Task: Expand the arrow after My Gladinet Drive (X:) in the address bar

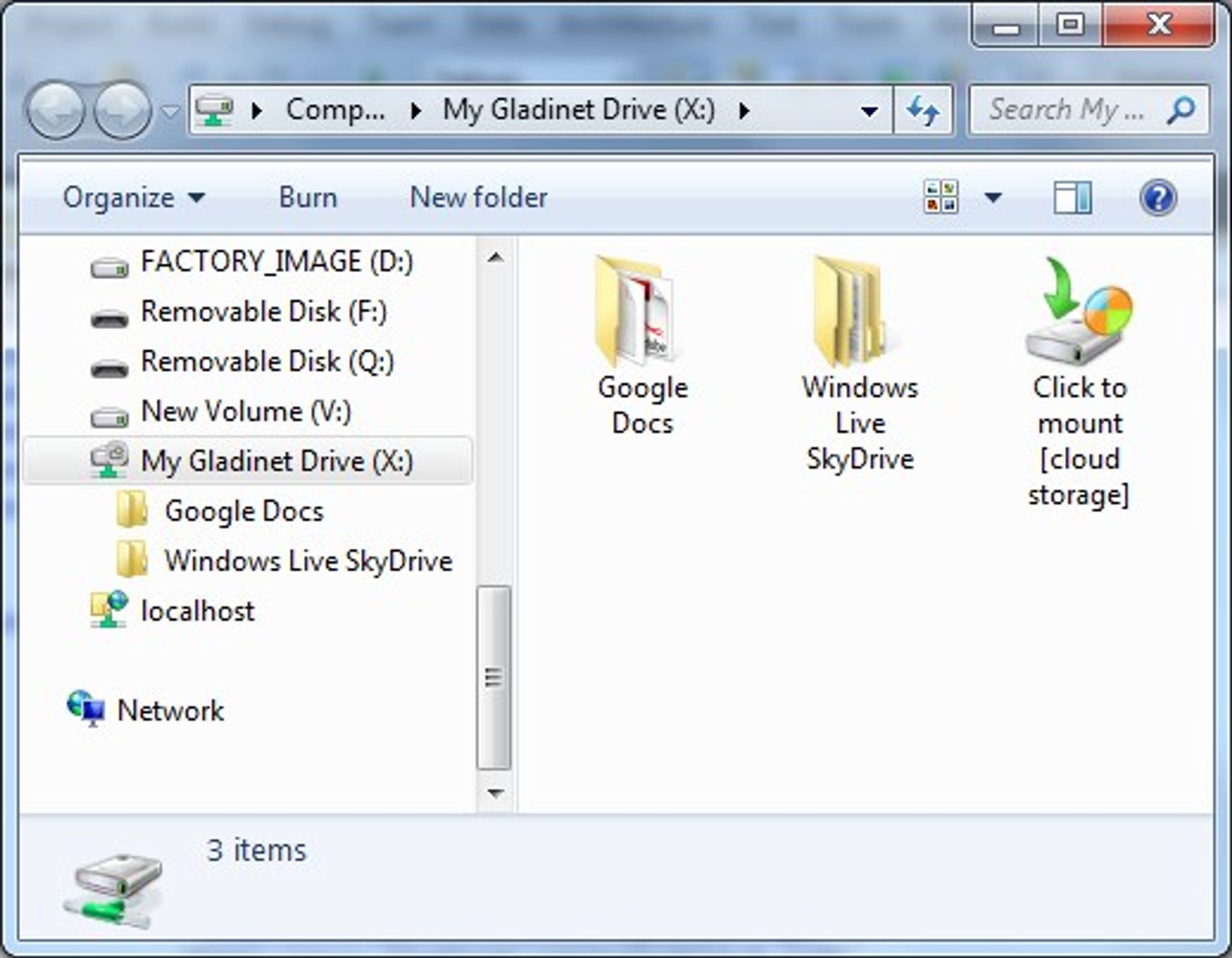Action: 745,111
